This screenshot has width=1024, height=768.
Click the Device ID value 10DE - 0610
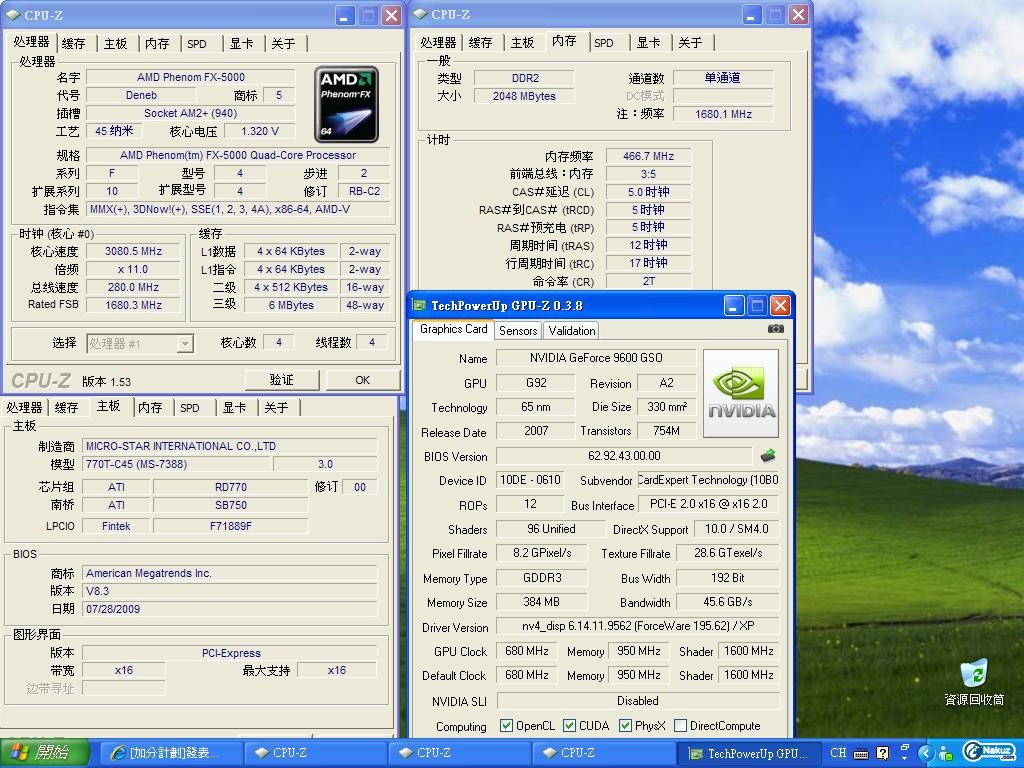[530, 480]
